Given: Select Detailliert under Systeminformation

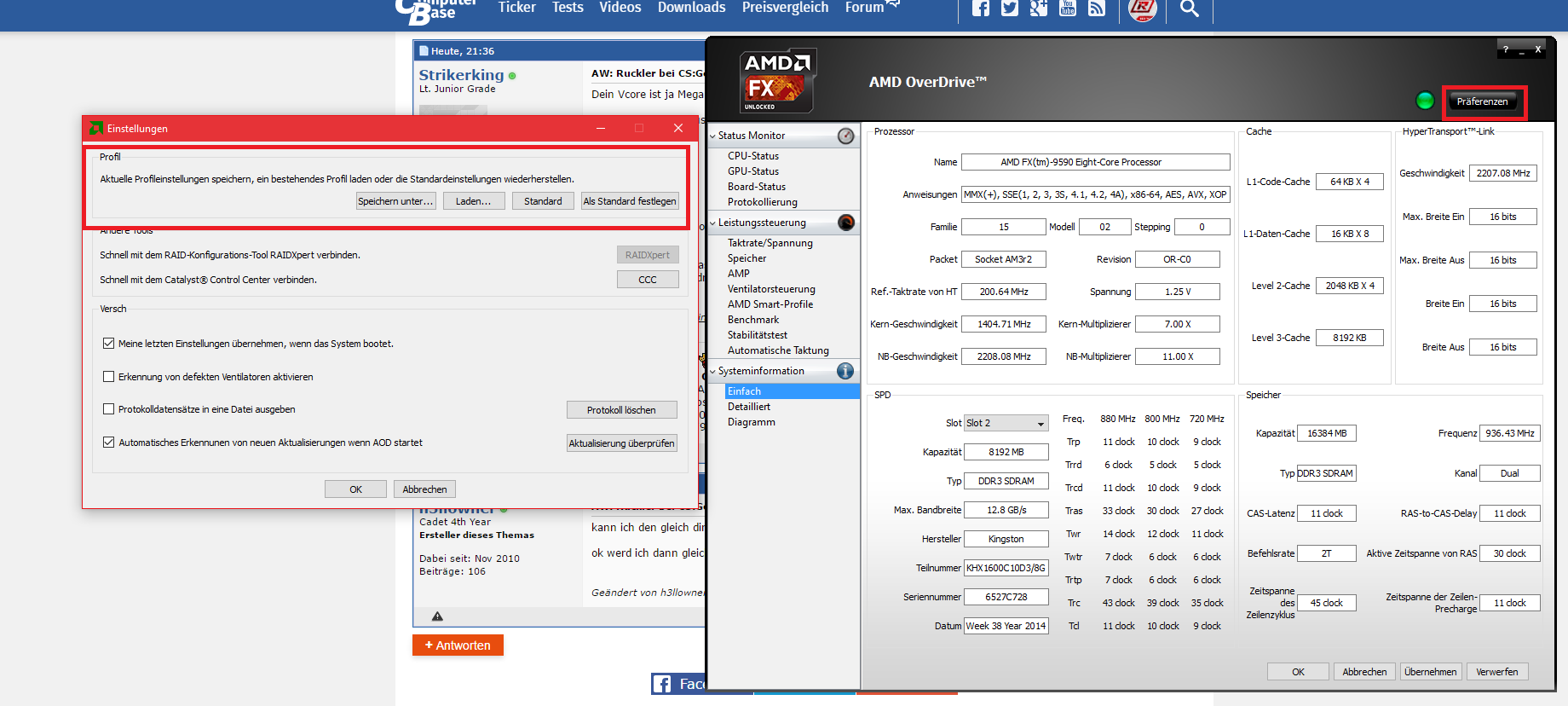Looking at the screenshot, I should pos(749,407).
